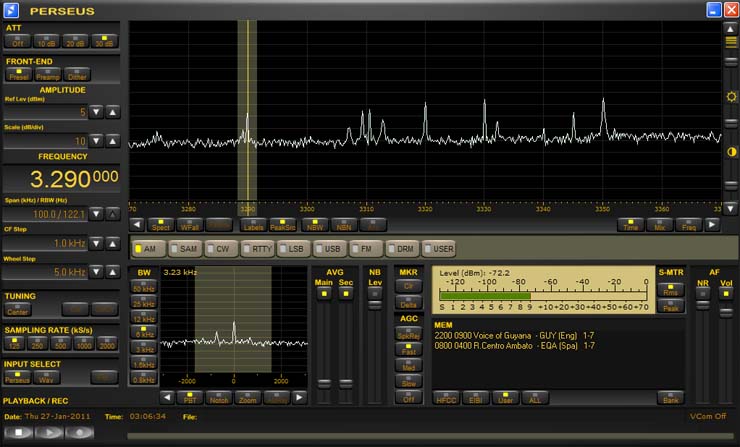Adjust the Vol volume slider handle

pyautogui.click(x=726, y=312)
